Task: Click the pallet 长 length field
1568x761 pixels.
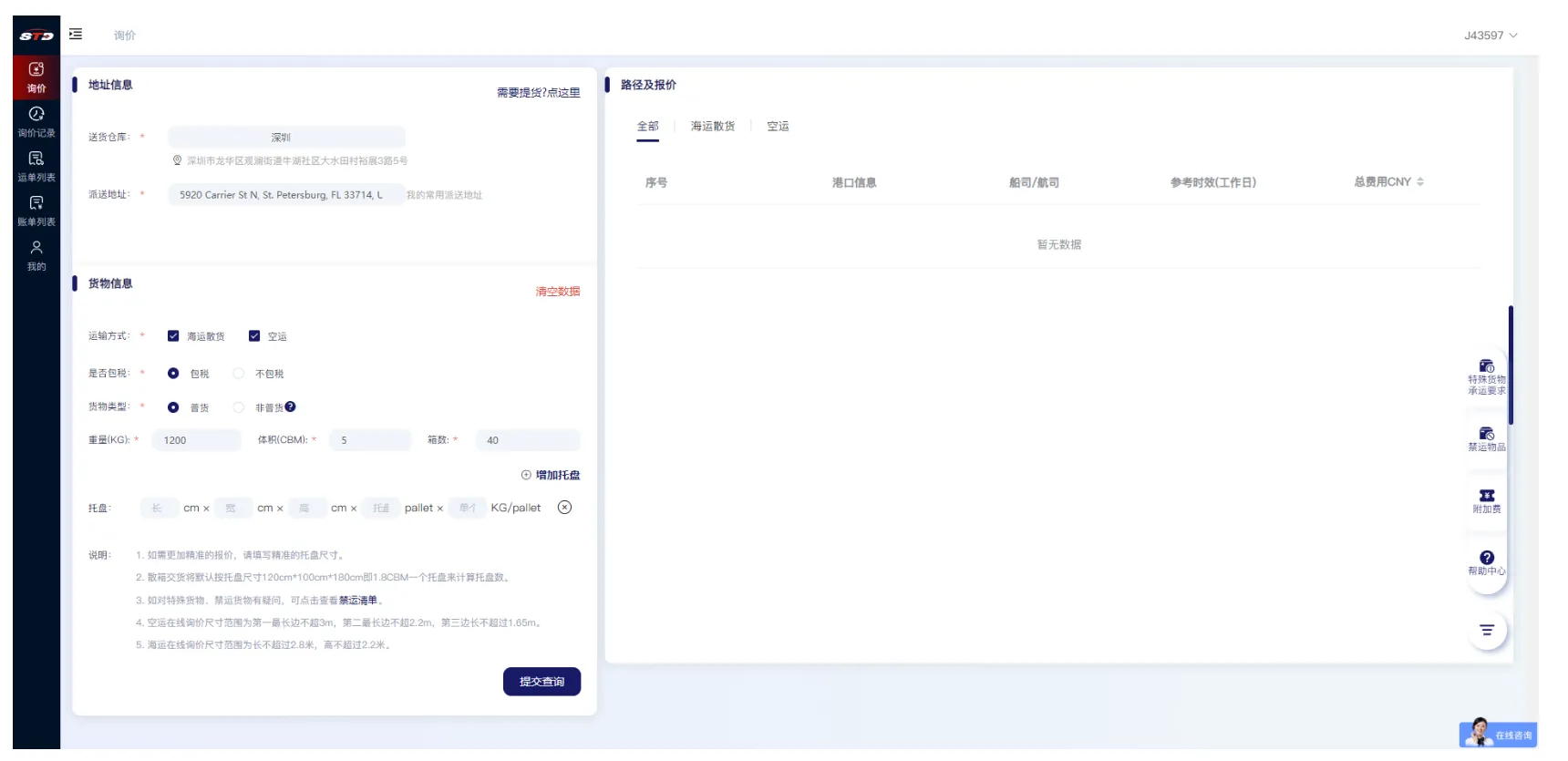Action: pos(160,508)
